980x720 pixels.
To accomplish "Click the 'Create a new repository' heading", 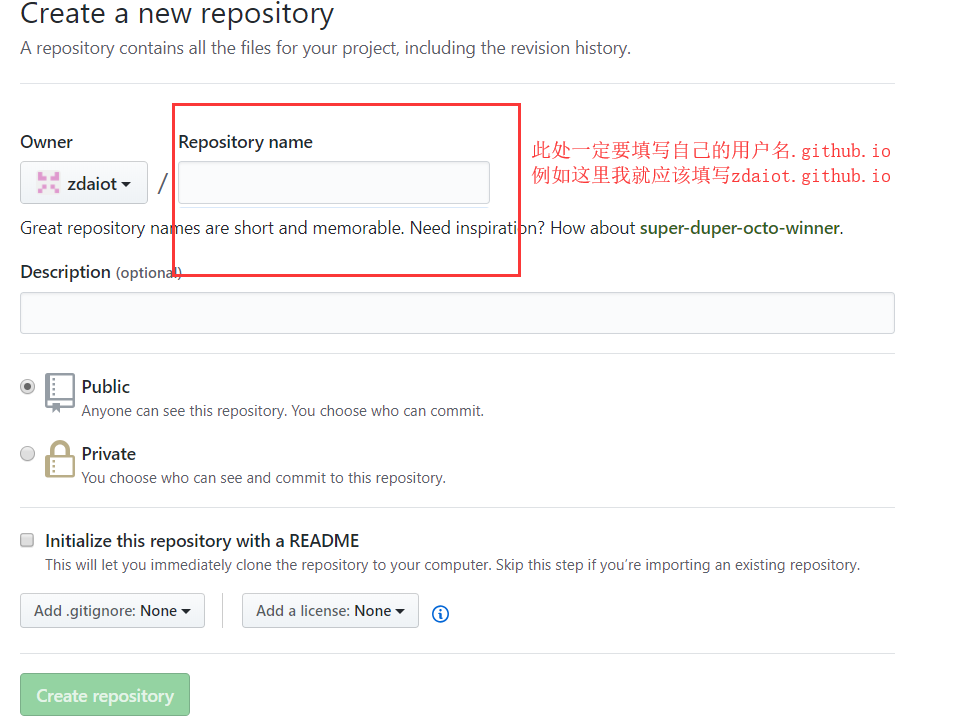I will point(177,15).
